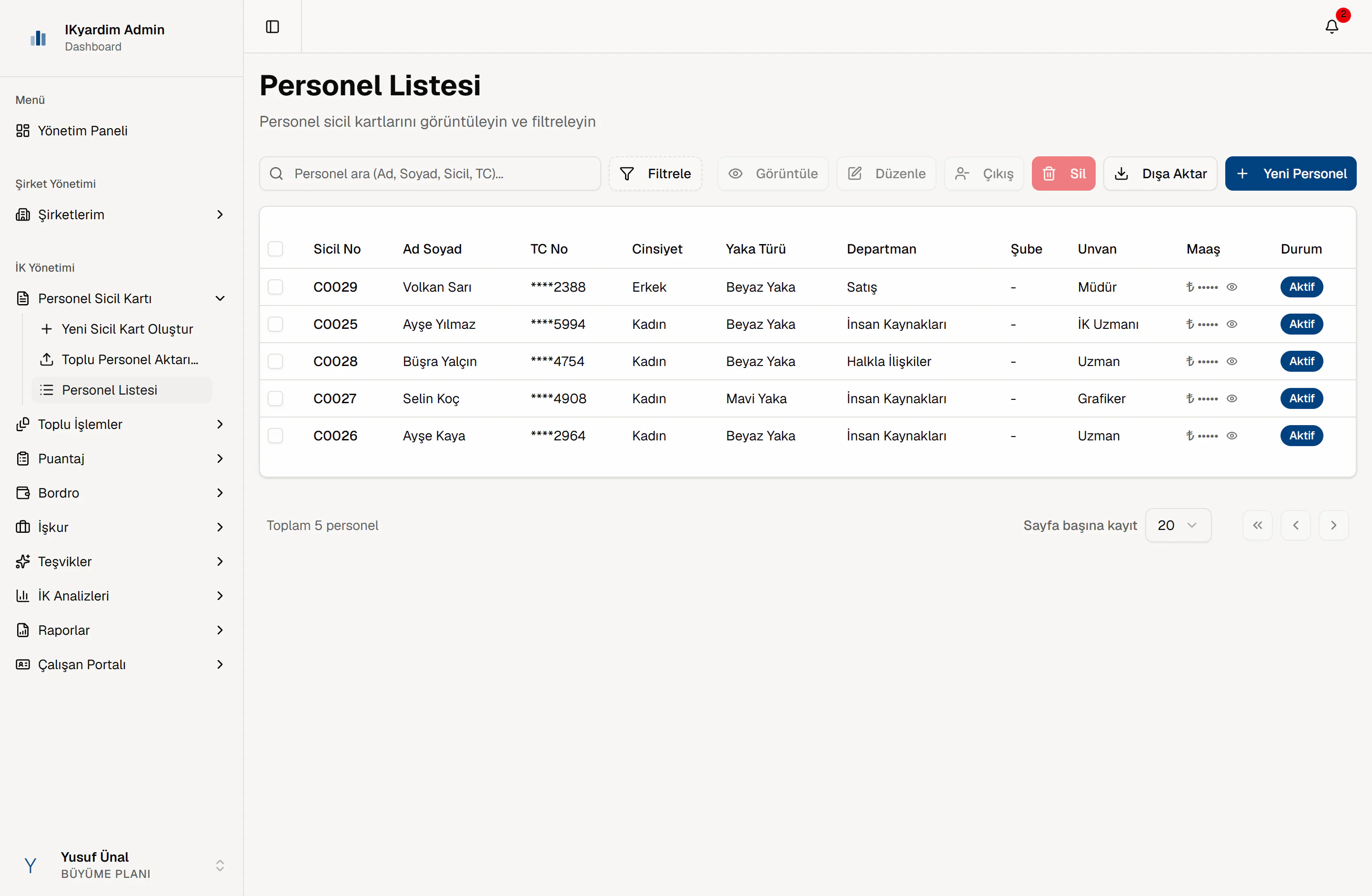Click the Dışa Aktar export button
This screenshot has width=1372, height=896.
pyautogui.click(x=1160, y=173)
